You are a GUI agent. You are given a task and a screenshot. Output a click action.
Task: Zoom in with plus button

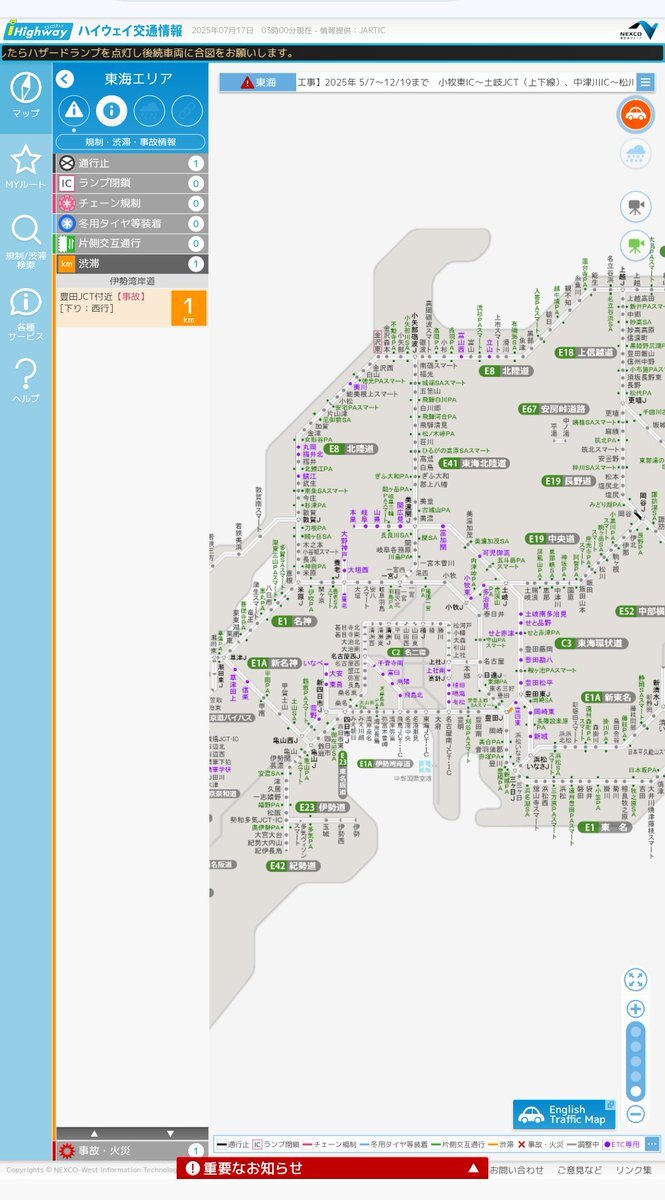tap(635, 1008)
